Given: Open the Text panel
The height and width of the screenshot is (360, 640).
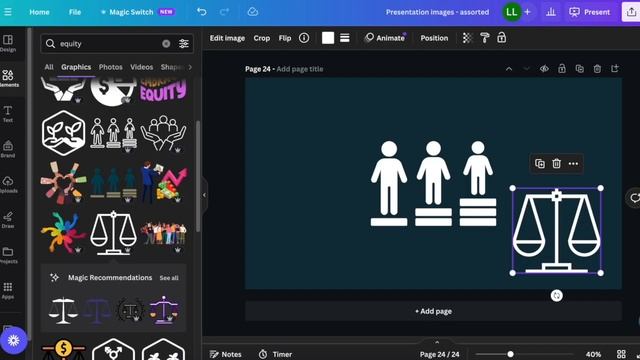Looking at the screenshot, I should 8,114.
